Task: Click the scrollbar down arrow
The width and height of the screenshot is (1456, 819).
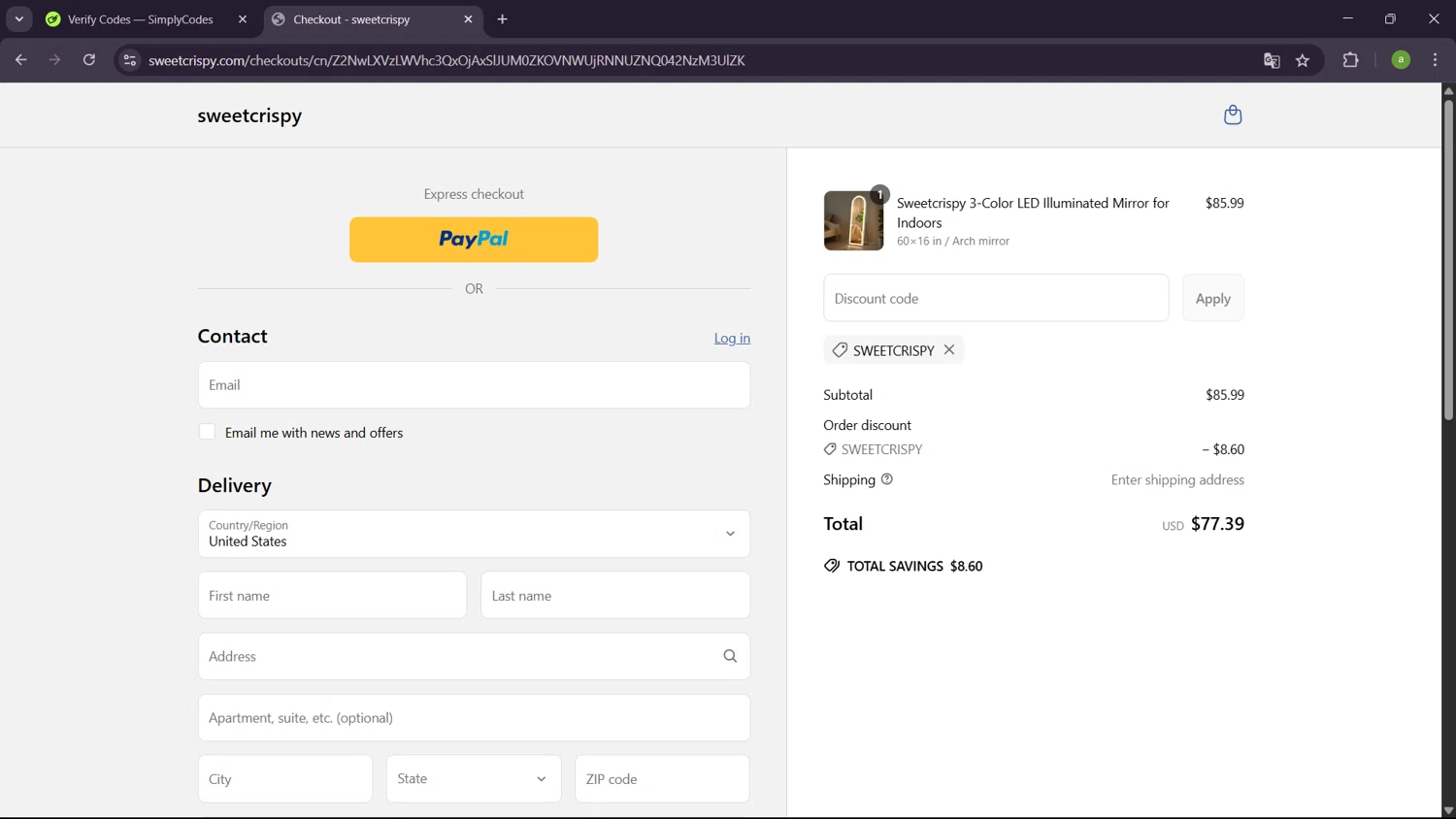Action: (1448, 810)
